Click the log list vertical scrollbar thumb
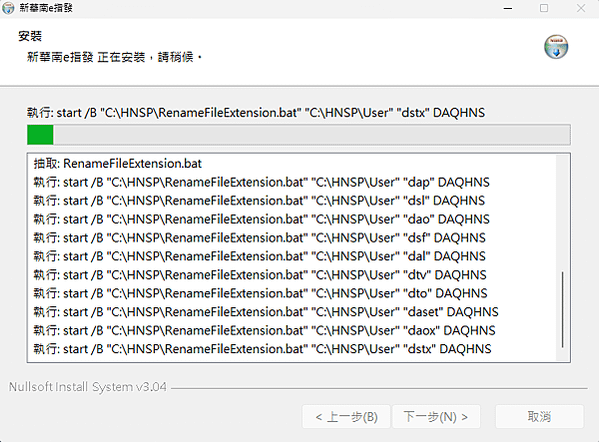599x442 pixels. (x=562, y=309)
